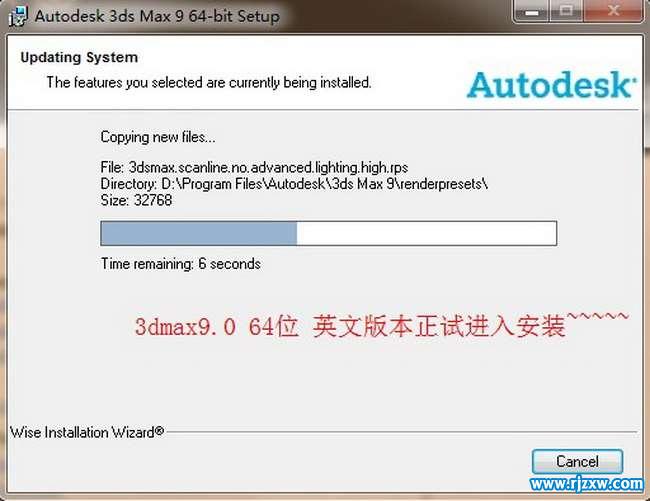The width and height of the screenshot is (650, 501).
Task: Click the red Chinese 3dmax9.0 annotation text
Action: 381,325
